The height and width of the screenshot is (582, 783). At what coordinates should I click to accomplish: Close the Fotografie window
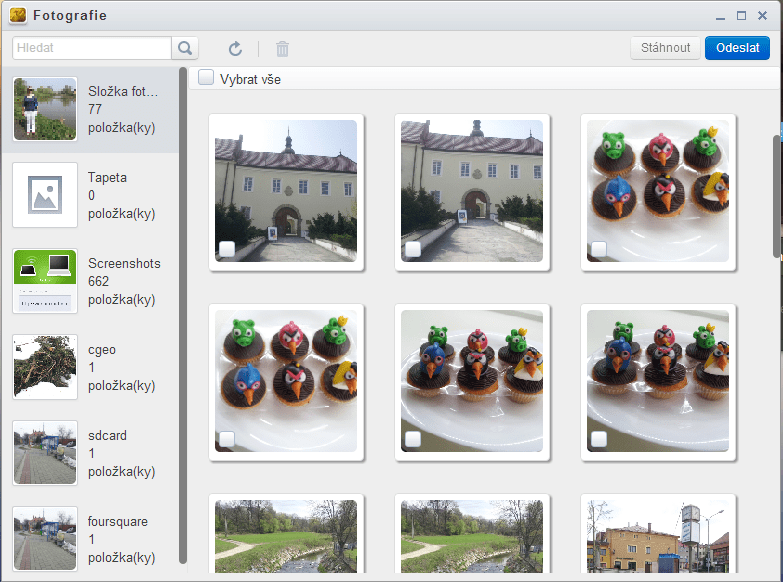coord(763,15)
